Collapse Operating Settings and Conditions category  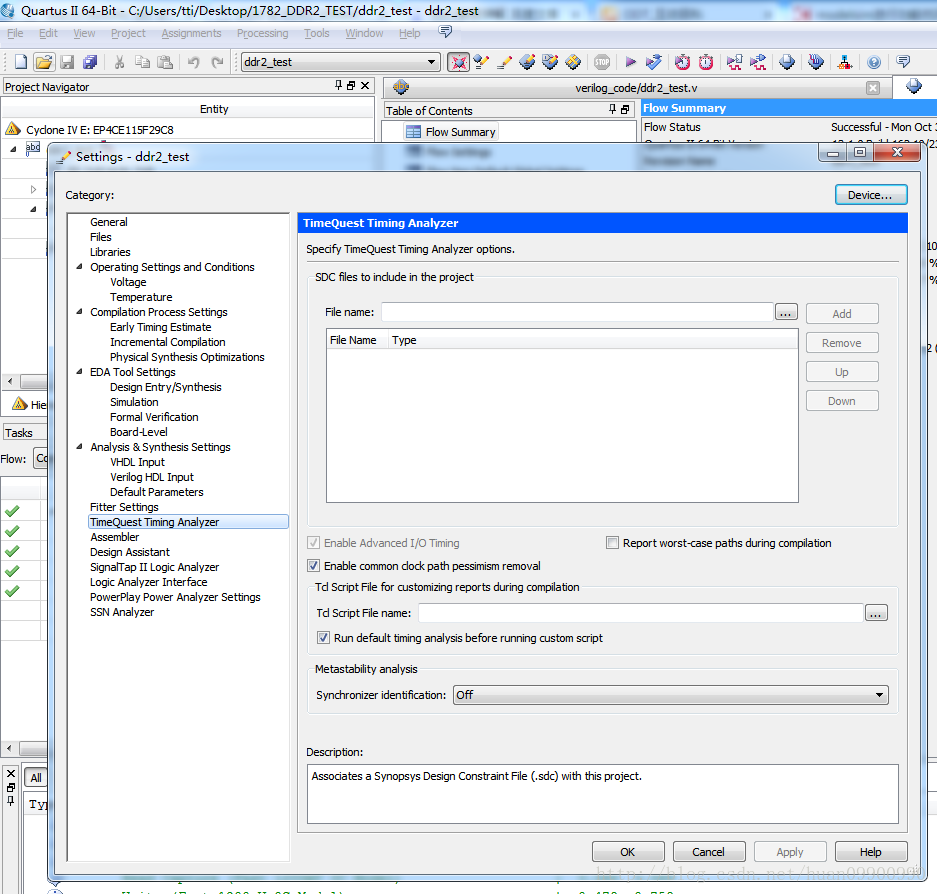(x=79, y=267)
